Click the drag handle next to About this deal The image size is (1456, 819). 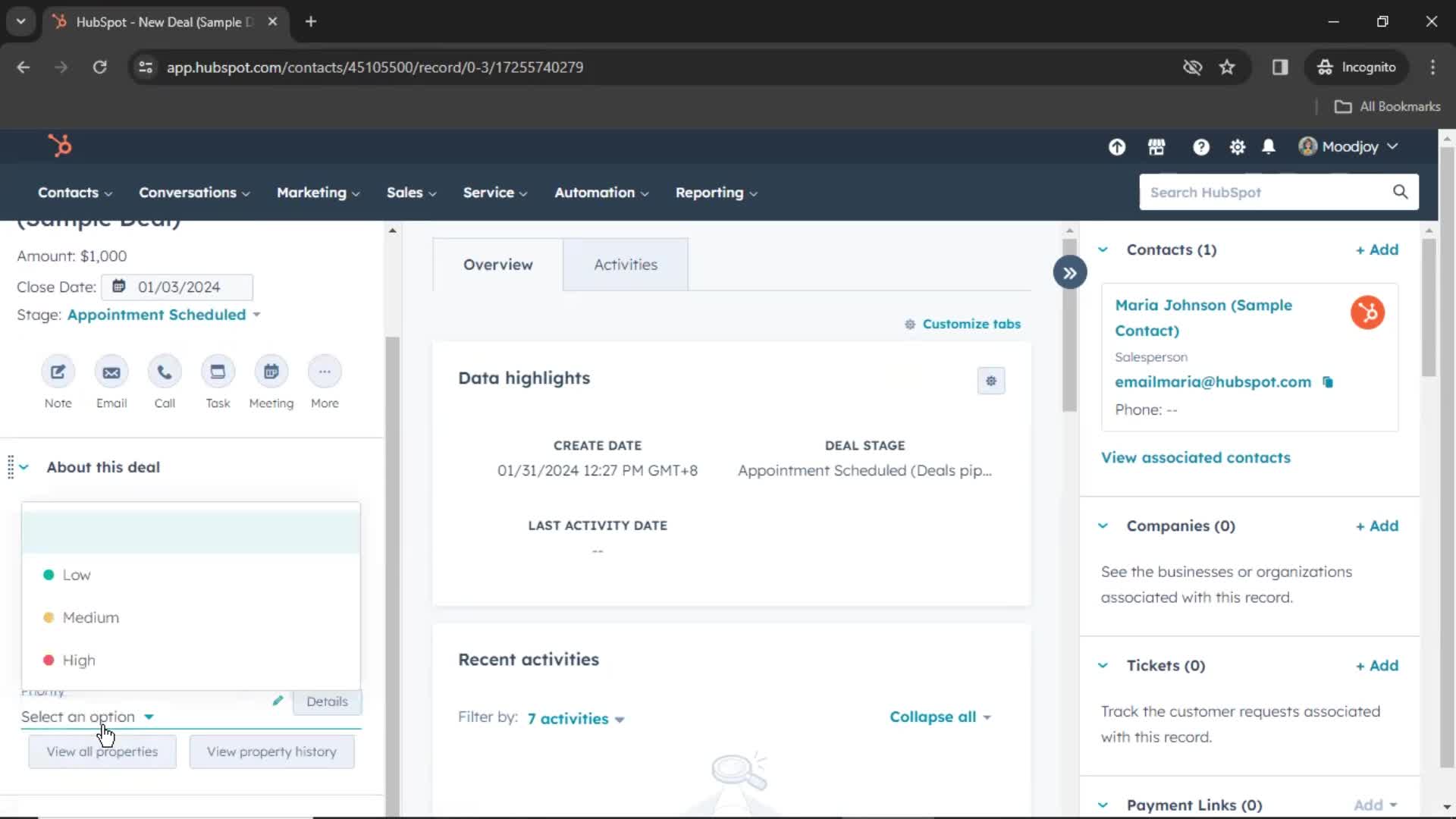[11, 467]
